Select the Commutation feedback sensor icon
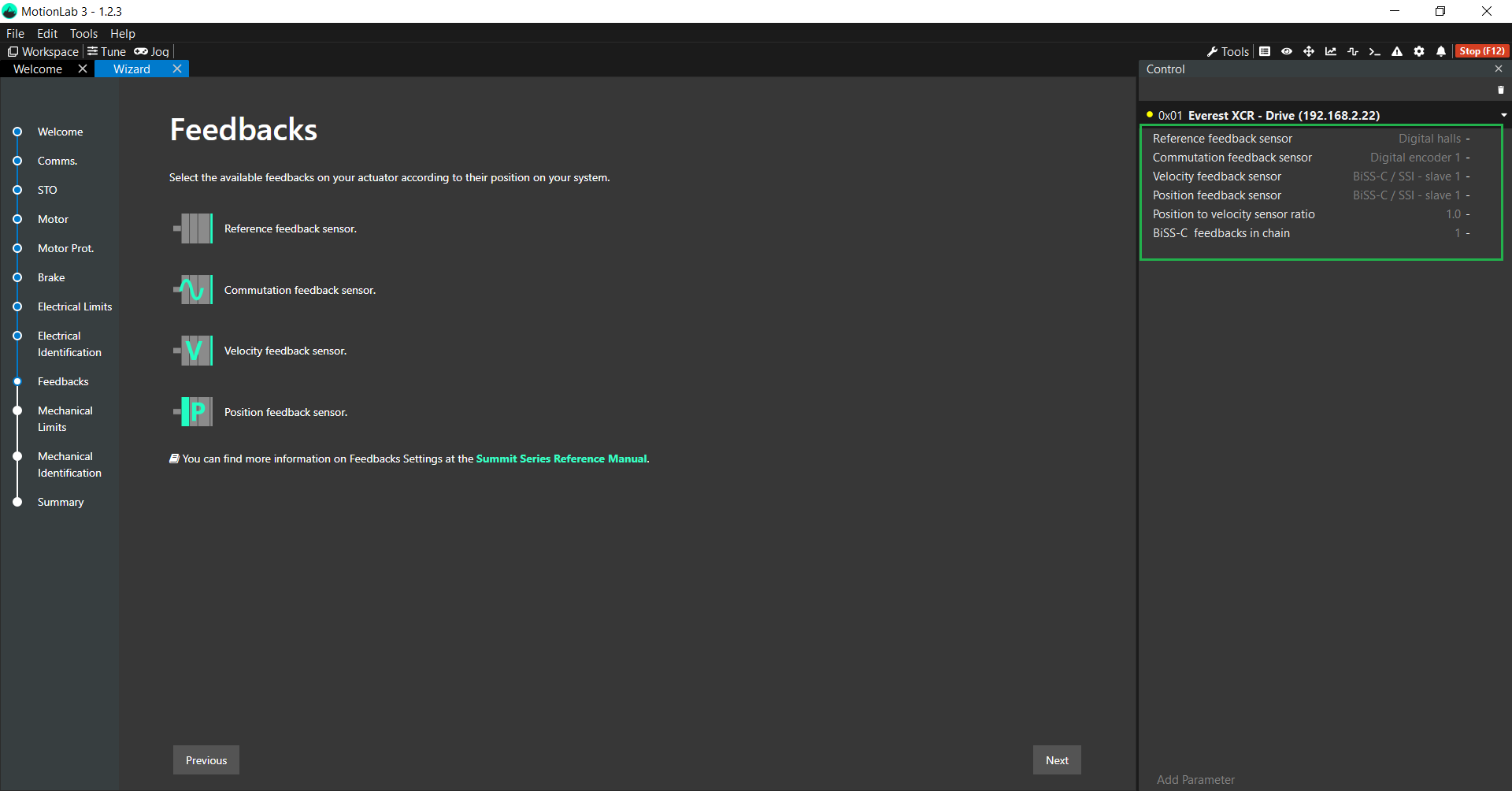 tap(193, 290)
